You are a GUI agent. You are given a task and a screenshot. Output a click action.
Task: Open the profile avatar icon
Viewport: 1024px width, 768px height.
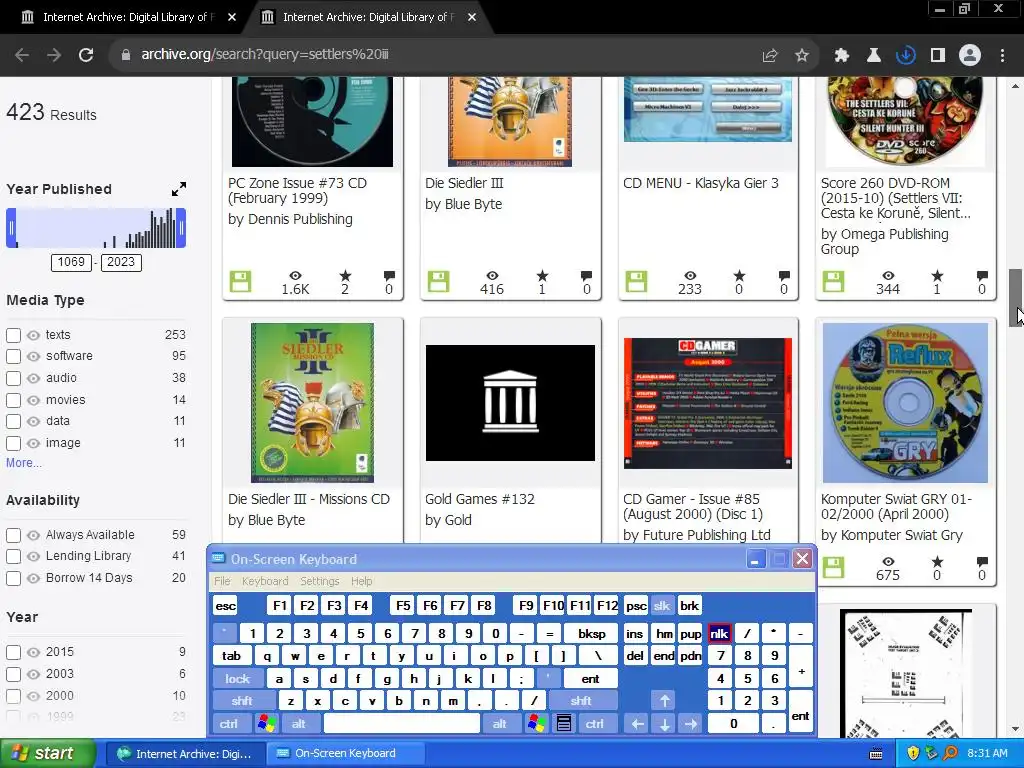point(970,56)
